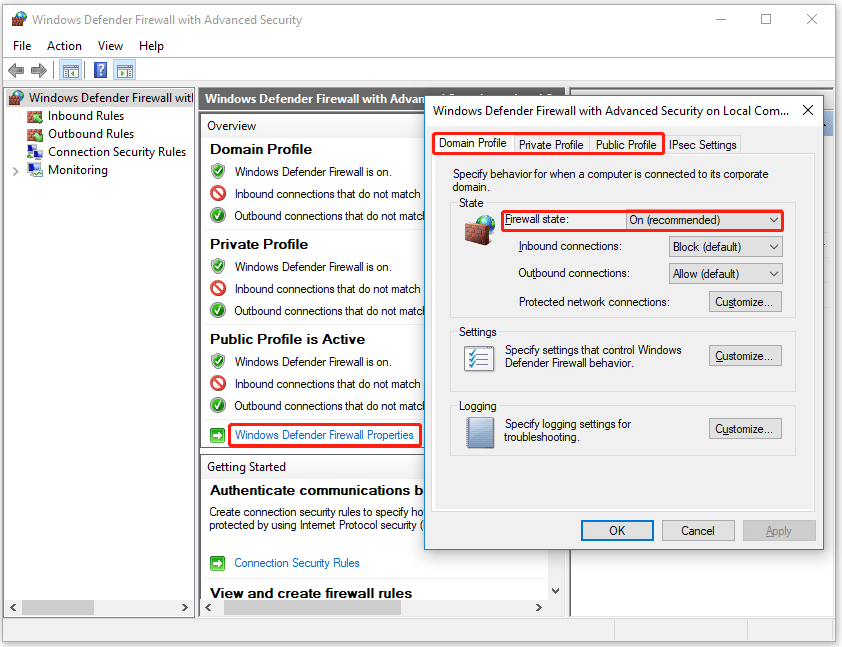Image resolution: width=842 pixels, height=647 pixels.
Task: Click the overview pane vertical scroll down arrow
Action: pyautogui.click(x=556, y=591)
